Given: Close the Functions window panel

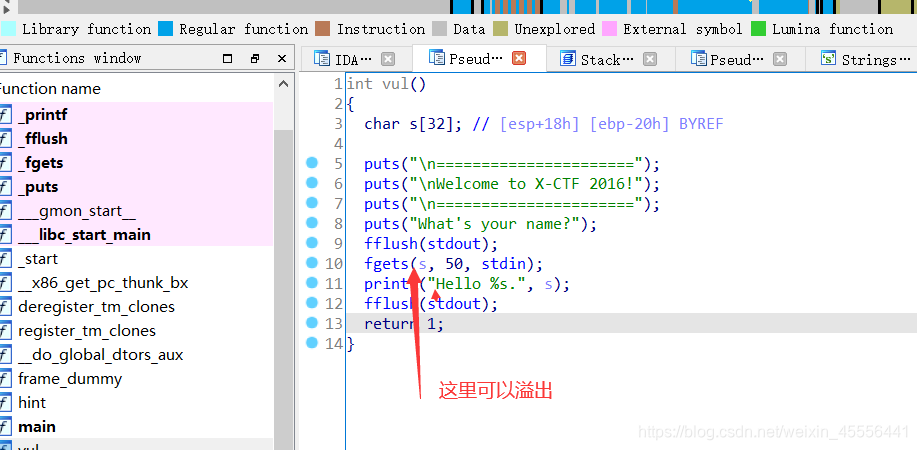Looking at the screenshot, I should (282, 59).
